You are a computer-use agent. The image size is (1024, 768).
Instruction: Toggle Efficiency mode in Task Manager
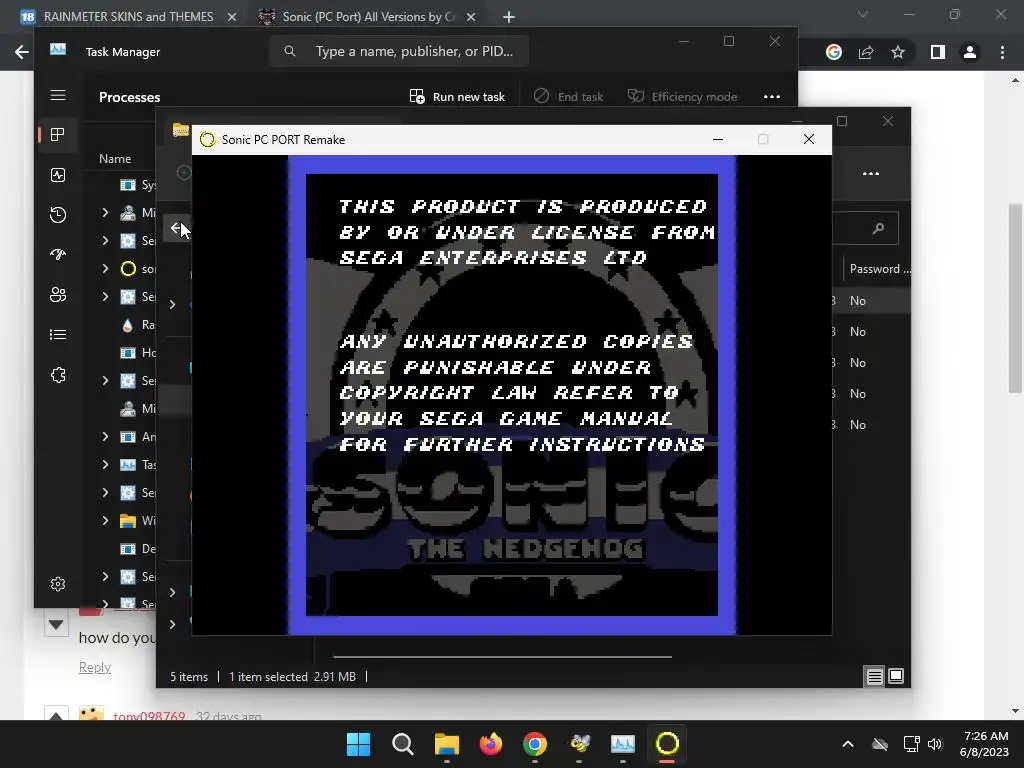click(682, 97)
